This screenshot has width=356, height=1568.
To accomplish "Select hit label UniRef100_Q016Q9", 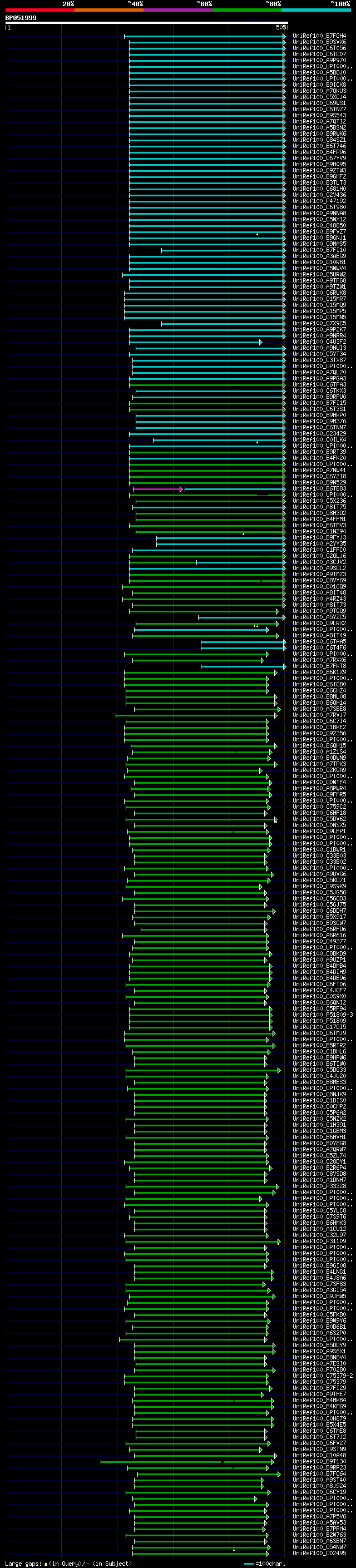I will pos(319,587).
